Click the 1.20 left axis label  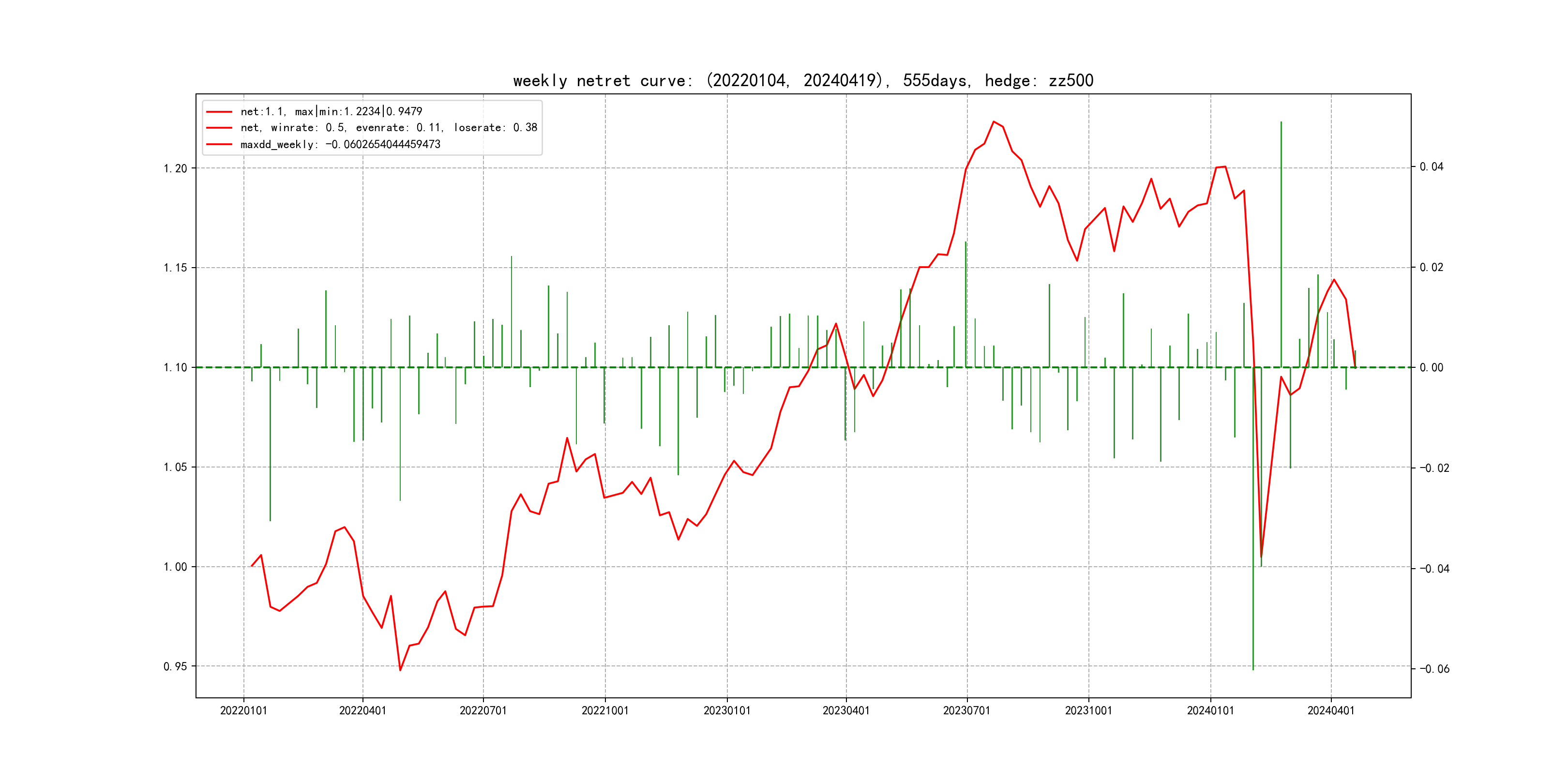click(x=175, y=168)
